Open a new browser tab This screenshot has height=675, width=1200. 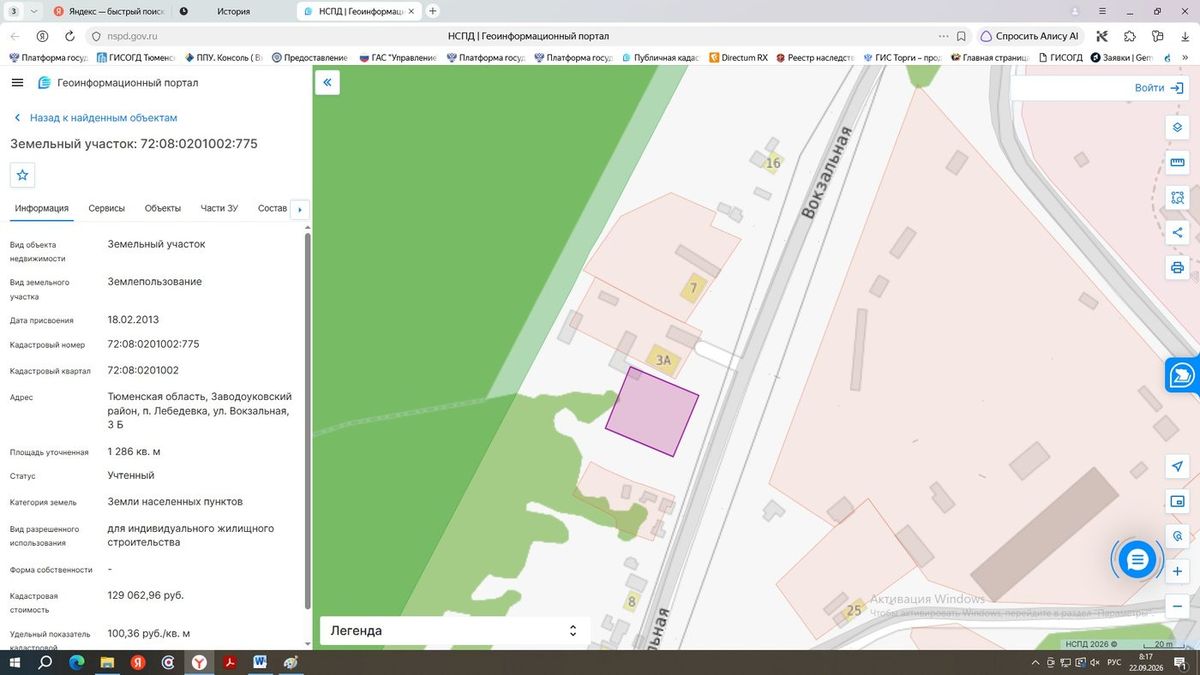433,11
